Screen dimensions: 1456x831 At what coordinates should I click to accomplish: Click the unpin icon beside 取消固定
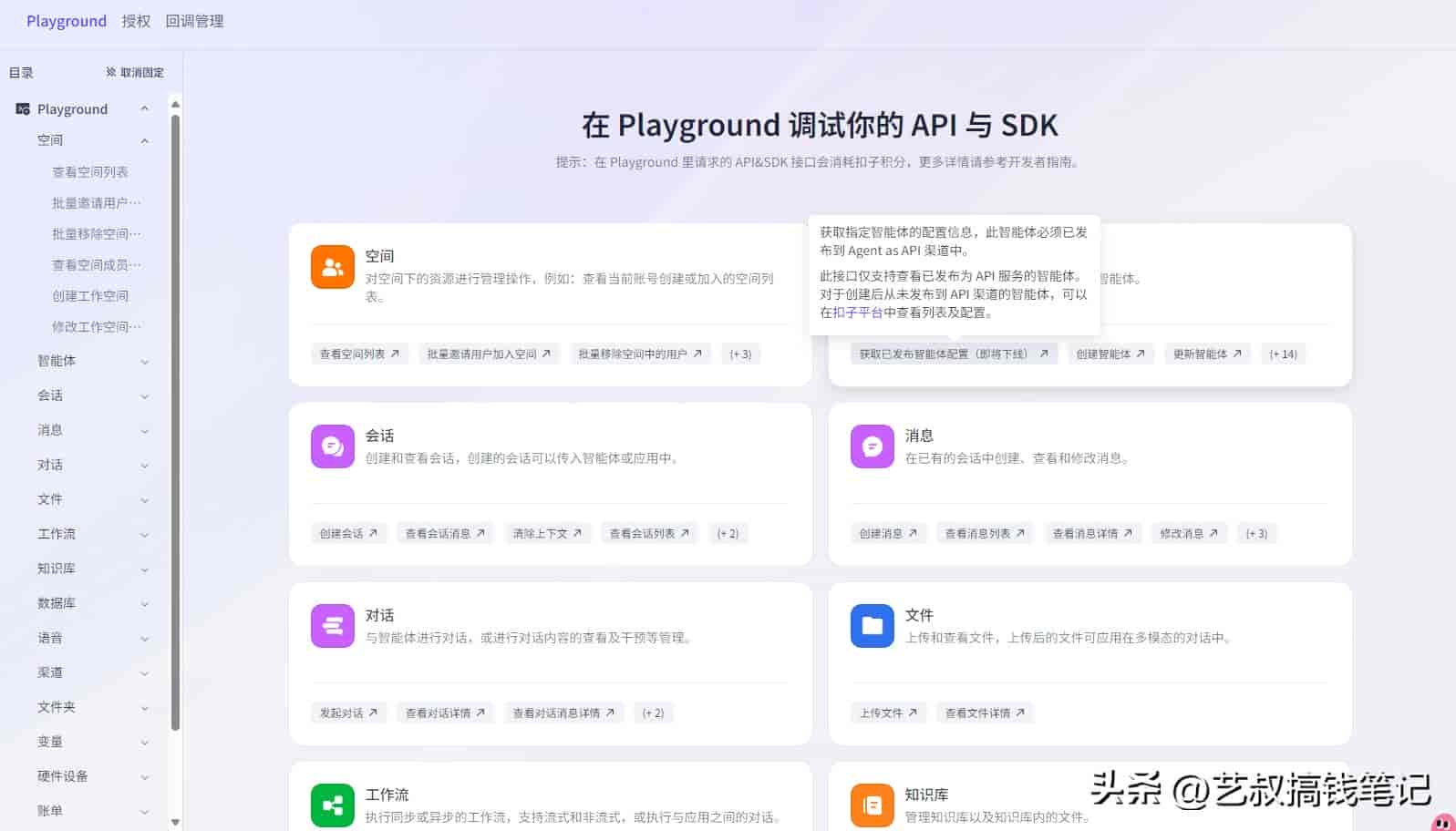(x=111, y=72)
